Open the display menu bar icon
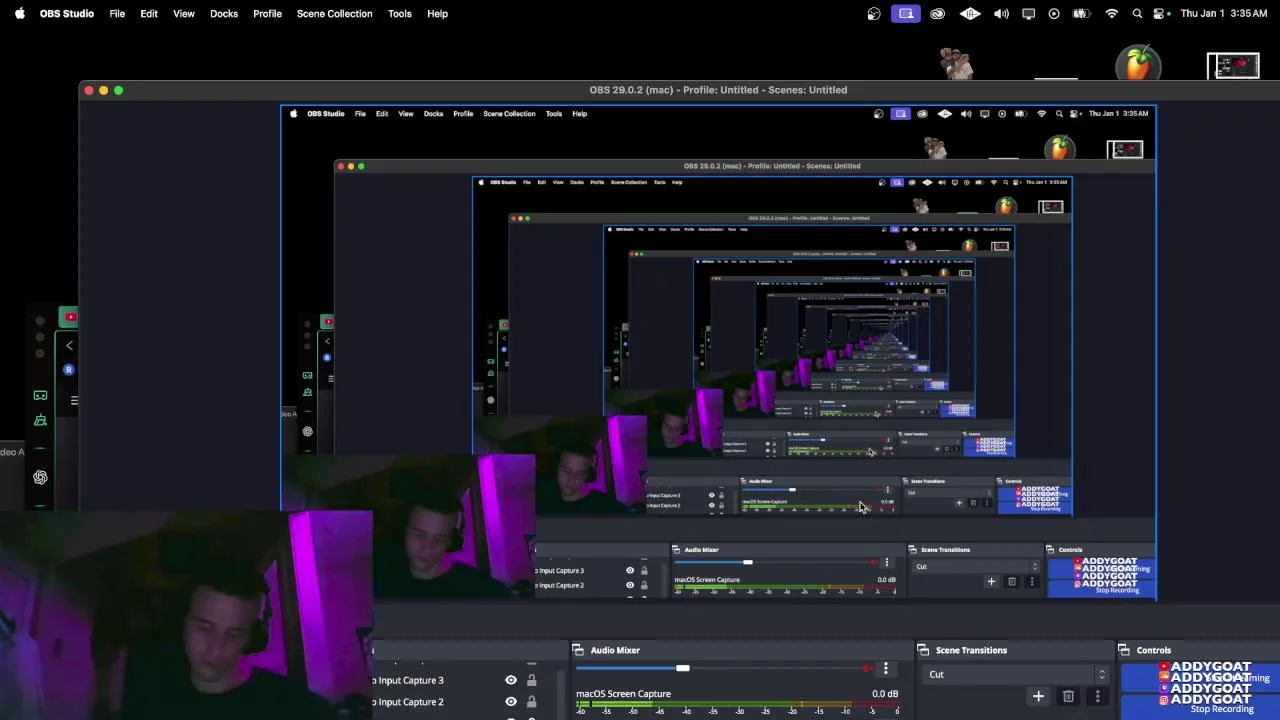 1028,14
